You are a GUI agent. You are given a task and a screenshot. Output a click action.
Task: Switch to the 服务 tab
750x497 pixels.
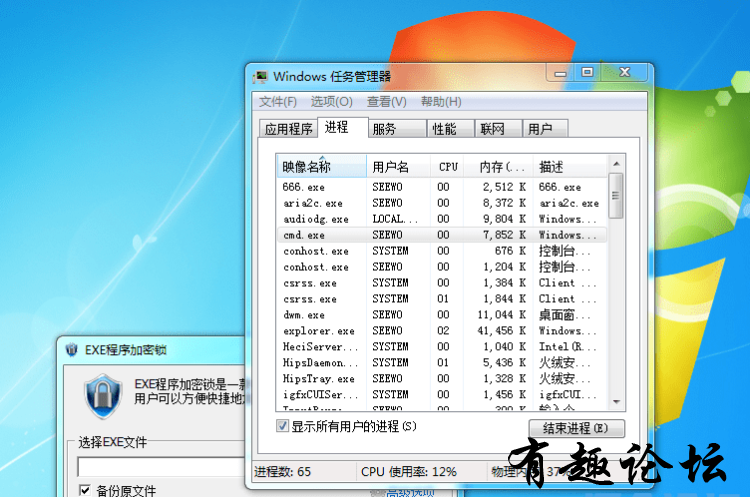click(x=397, y=129)
